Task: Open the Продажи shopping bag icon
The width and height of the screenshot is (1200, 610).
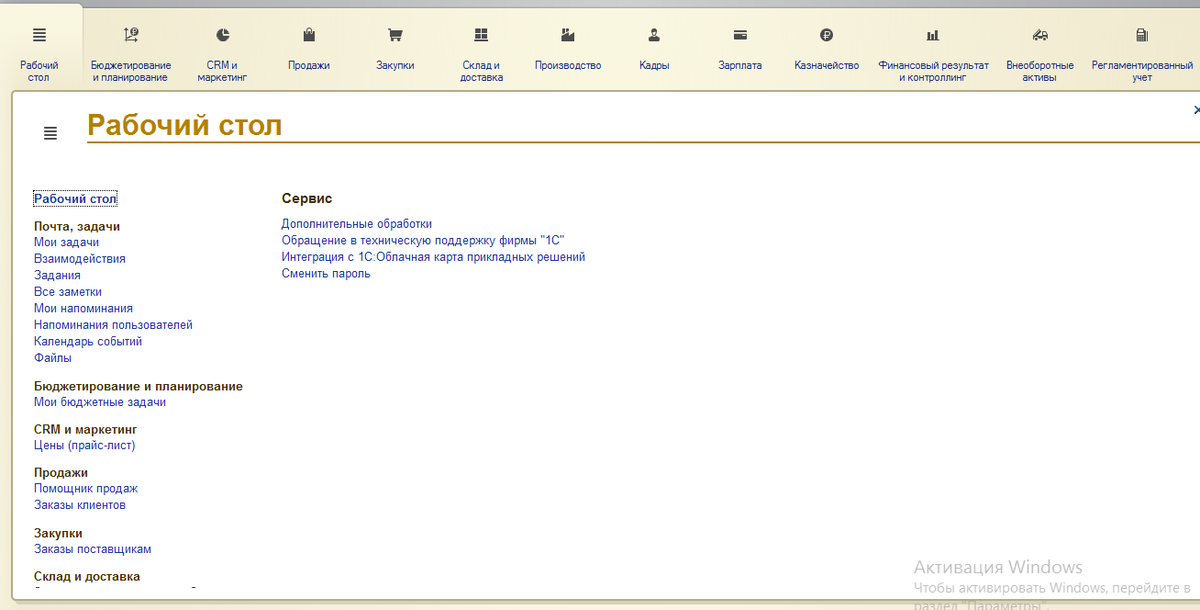Action: tap(309, 35)
